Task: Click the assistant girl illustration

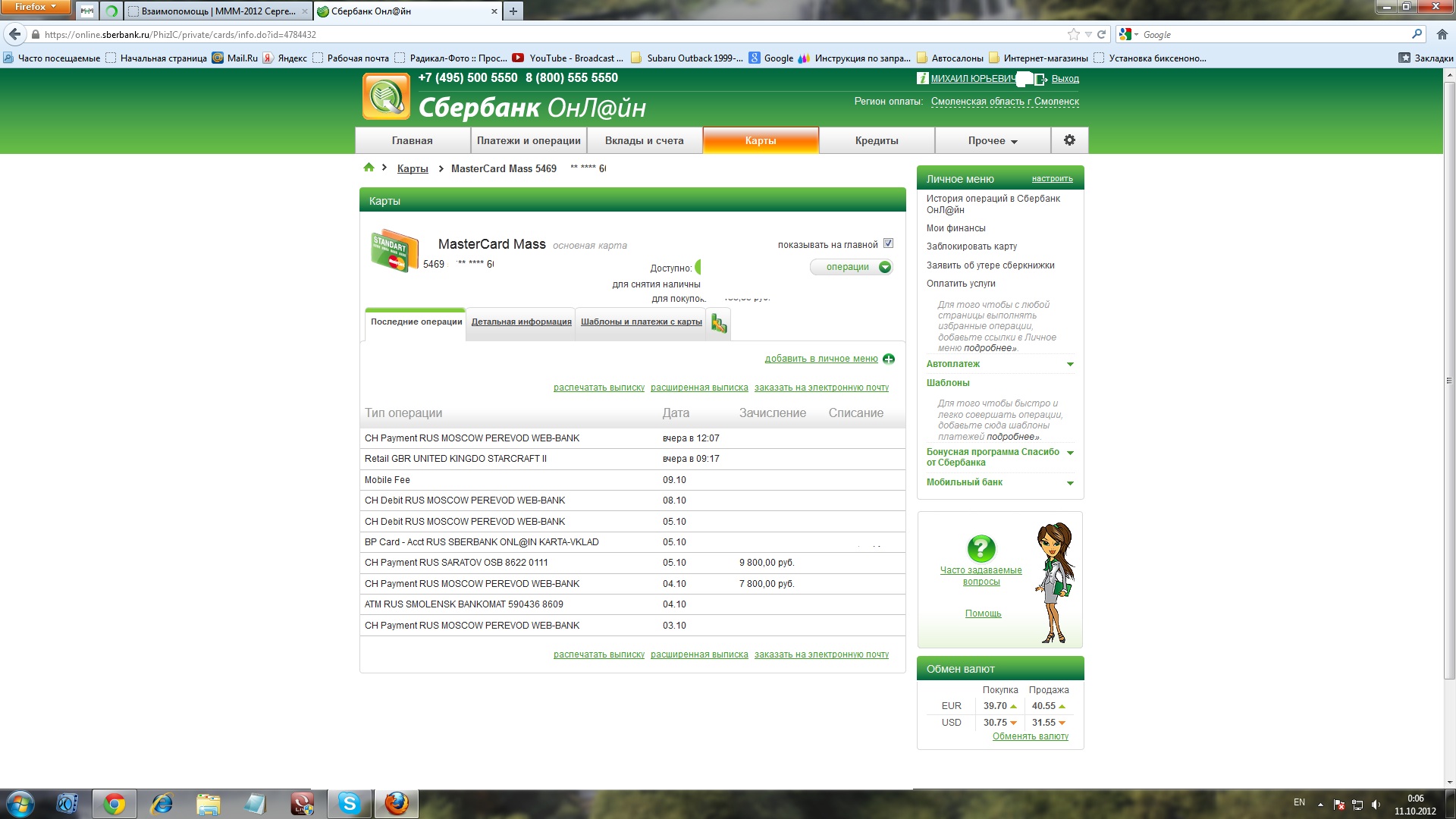Action: point(1055,582)
